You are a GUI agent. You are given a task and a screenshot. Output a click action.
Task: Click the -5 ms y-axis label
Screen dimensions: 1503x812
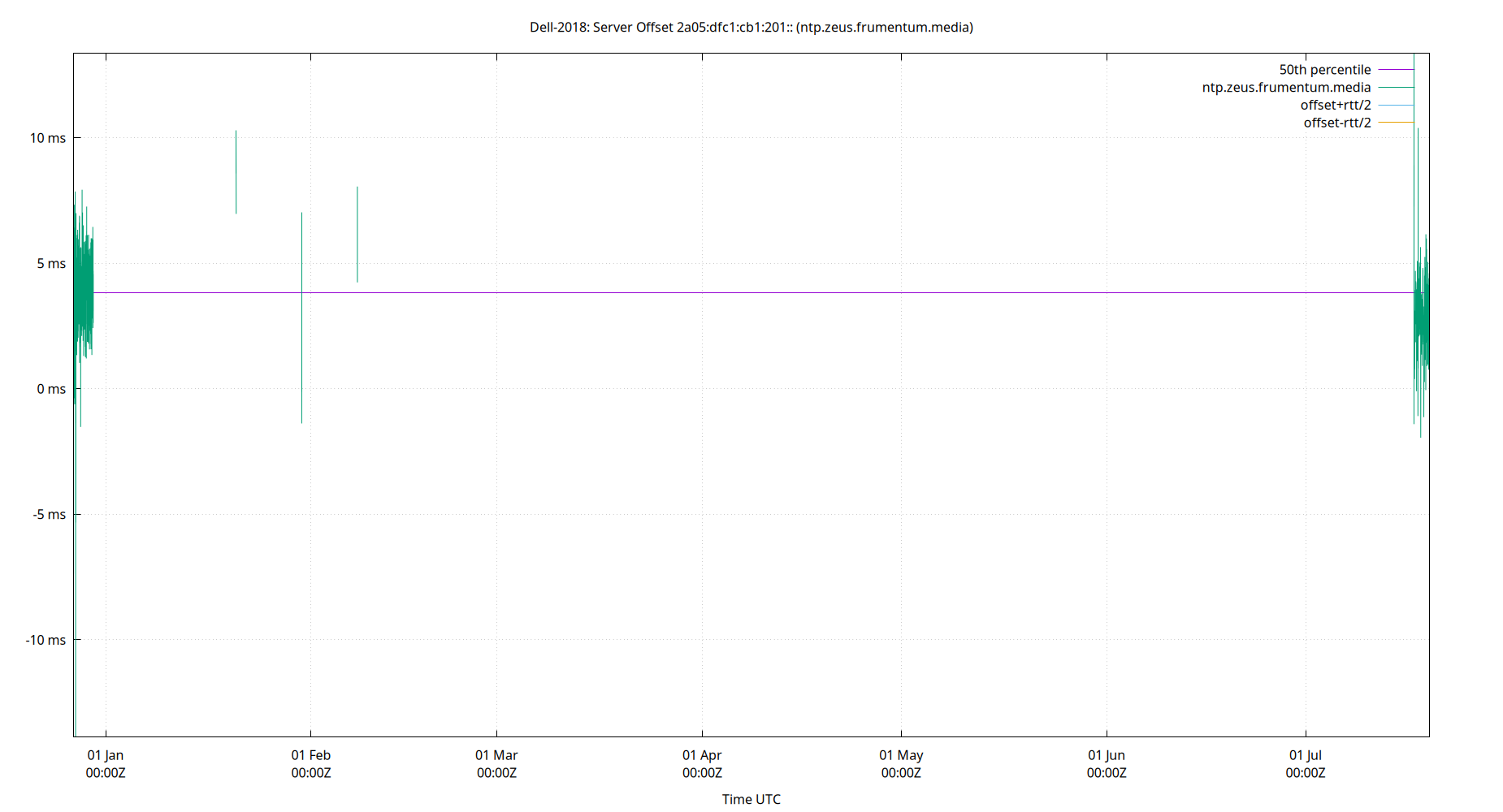[x=47, y=514]
